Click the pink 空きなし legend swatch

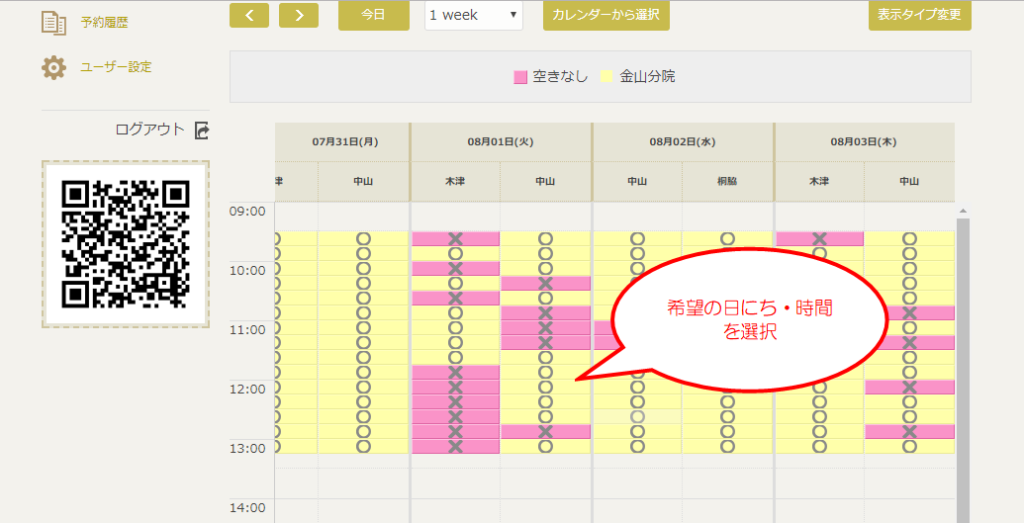tap(520, 76)
